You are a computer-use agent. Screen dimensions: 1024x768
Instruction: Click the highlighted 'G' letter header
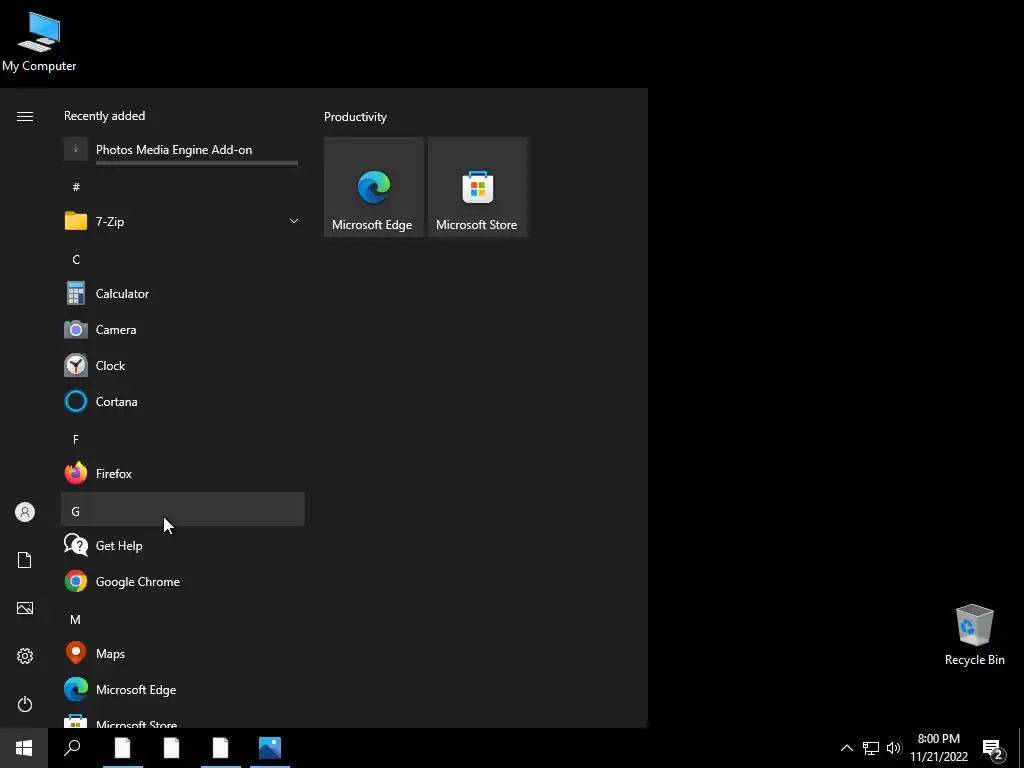183,509
